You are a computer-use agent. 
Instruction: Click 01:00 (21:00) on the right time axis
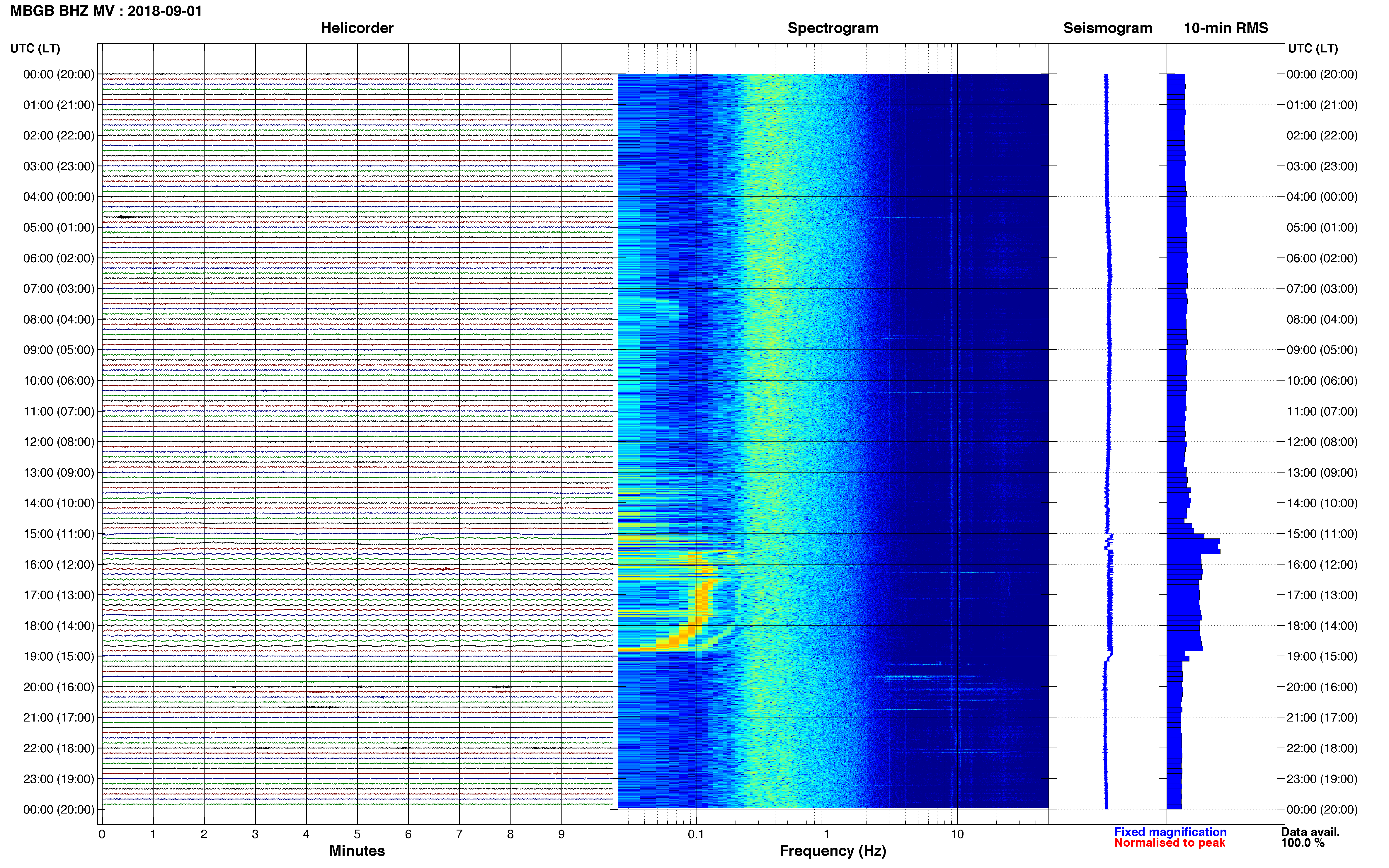[1322, 105]
